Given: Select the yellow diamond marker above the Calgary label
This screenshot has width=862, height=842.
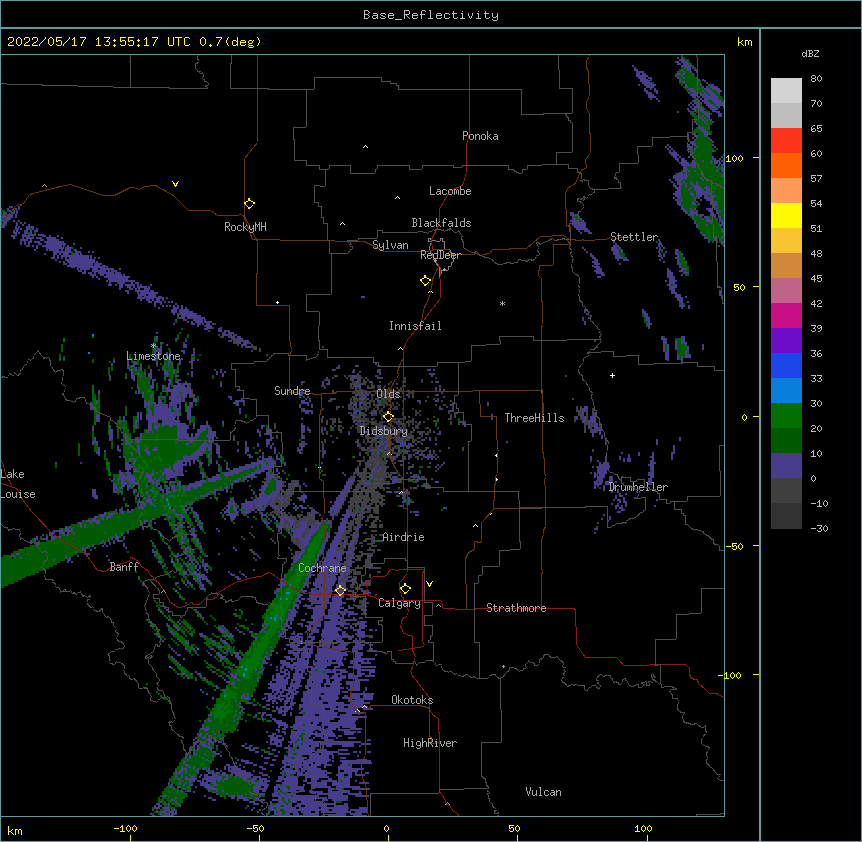Looking at the screenshot, I should [x=405, y=589].
